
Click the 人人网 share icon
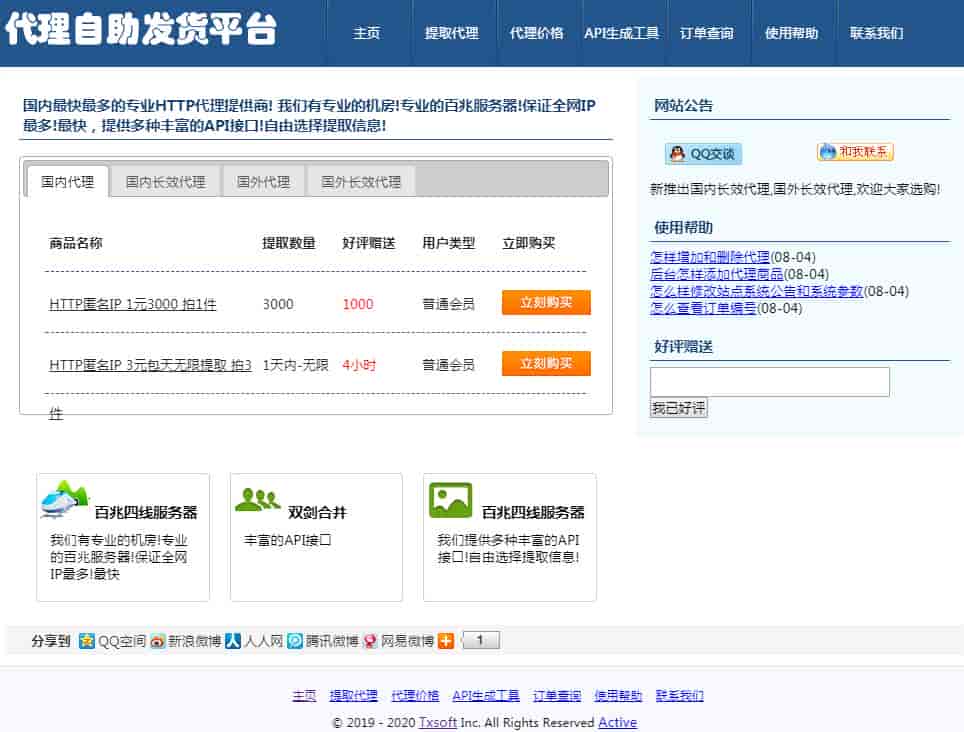pos(232,641)
